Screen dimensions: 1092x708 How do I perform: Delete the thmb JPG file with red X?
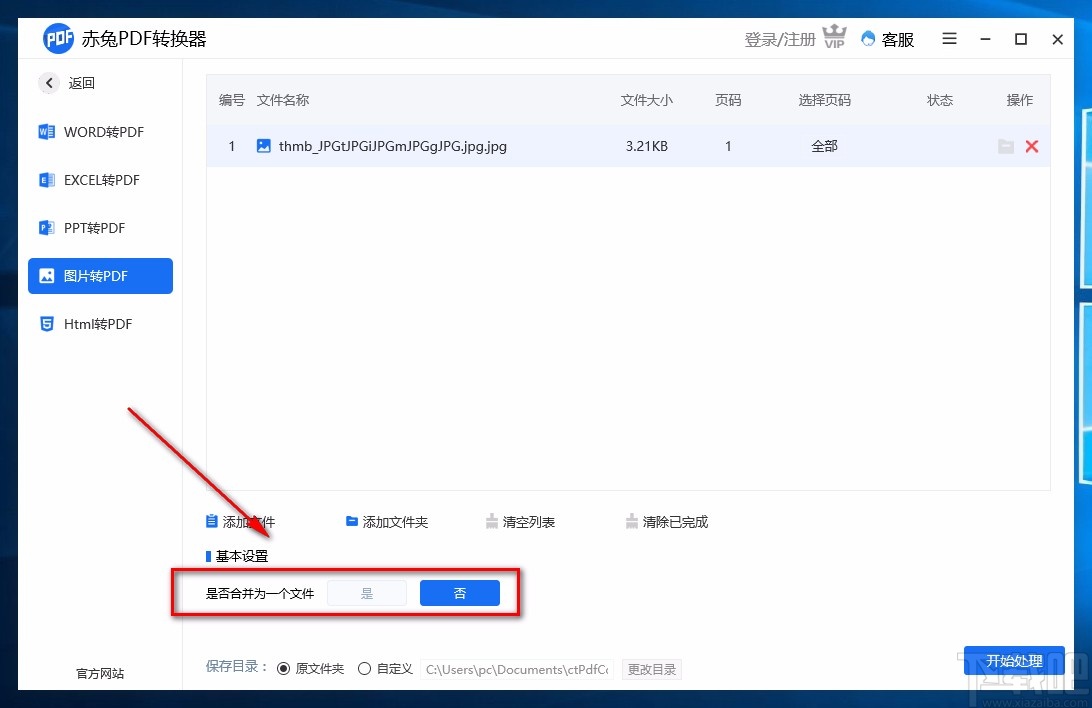[x=1032, y=146]
